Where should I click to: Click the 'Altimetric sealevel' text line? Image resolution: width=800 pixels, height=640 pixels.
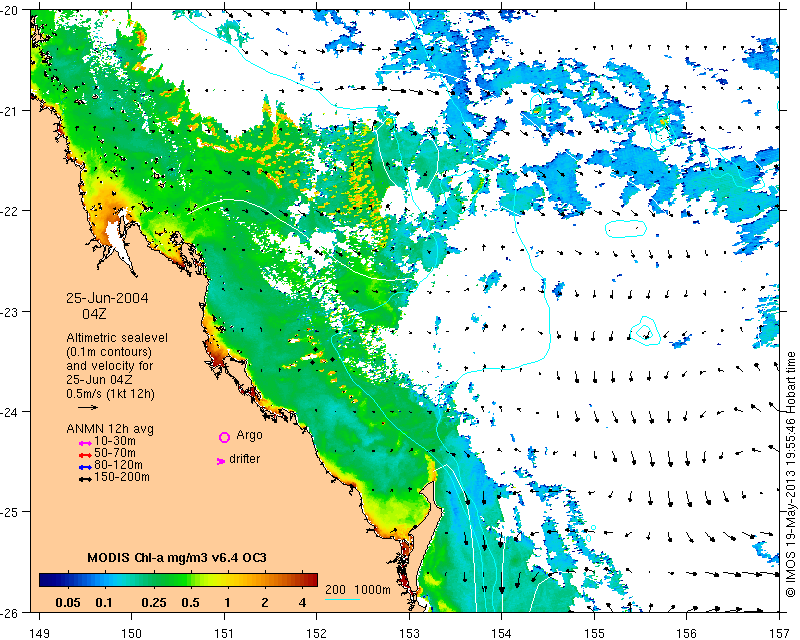(117, 338)
